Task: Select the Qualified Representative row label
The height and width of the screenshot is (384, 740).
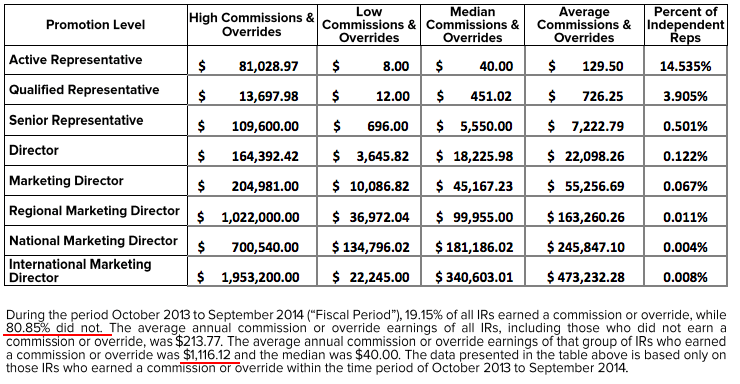Action: [84, 90]
